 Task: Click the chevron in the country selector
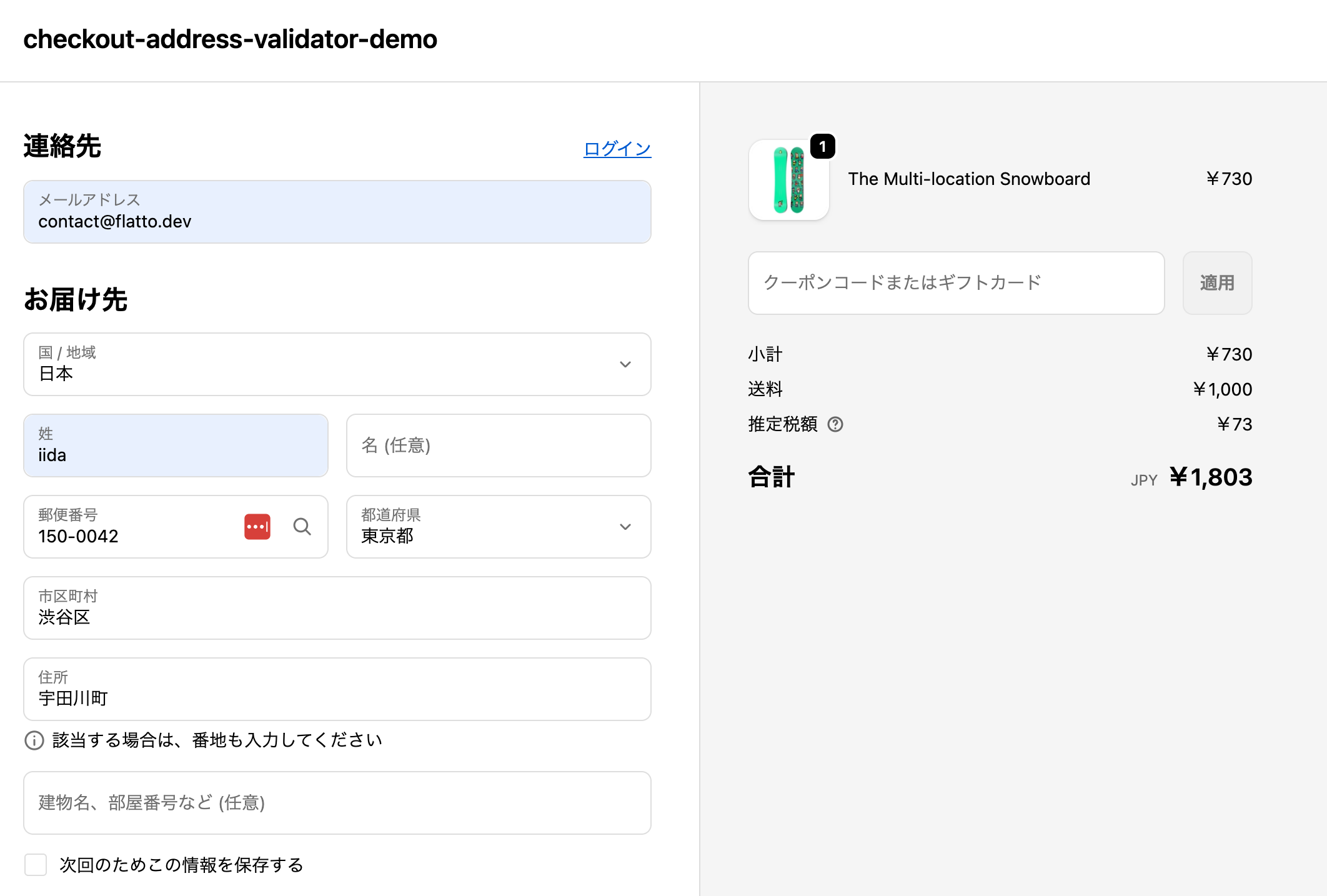click(x=625, y=364)
